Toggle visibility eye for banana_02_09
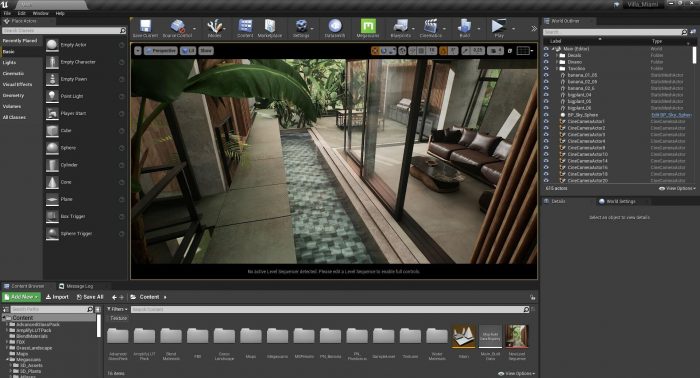 click(546, 82)
